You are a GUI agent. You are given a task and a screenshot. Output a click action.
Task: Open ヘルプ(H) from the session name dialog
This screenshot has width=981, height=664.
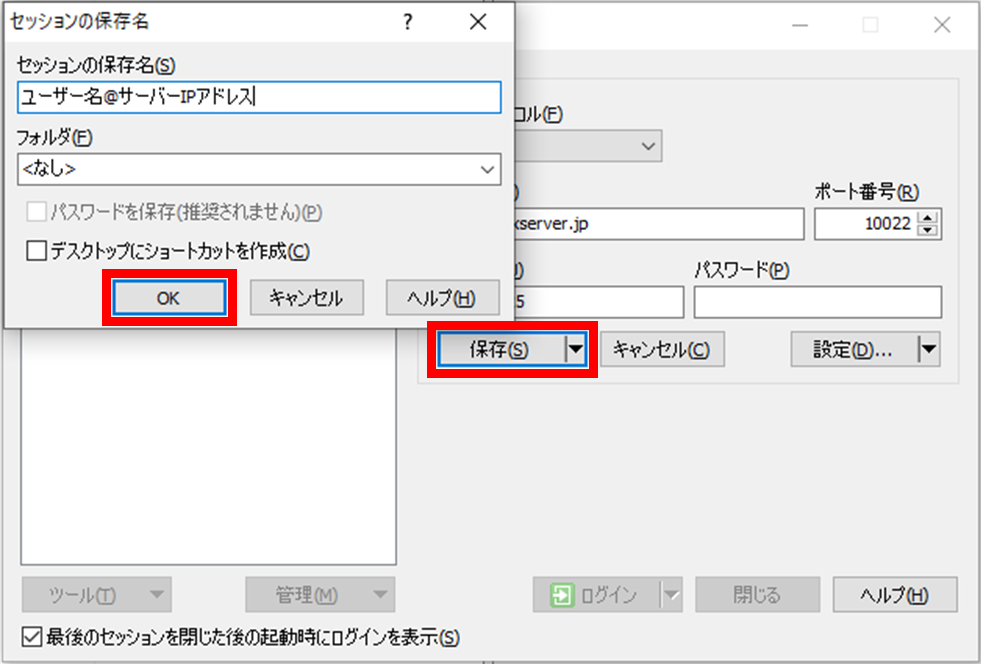click(x=443, y=297)
